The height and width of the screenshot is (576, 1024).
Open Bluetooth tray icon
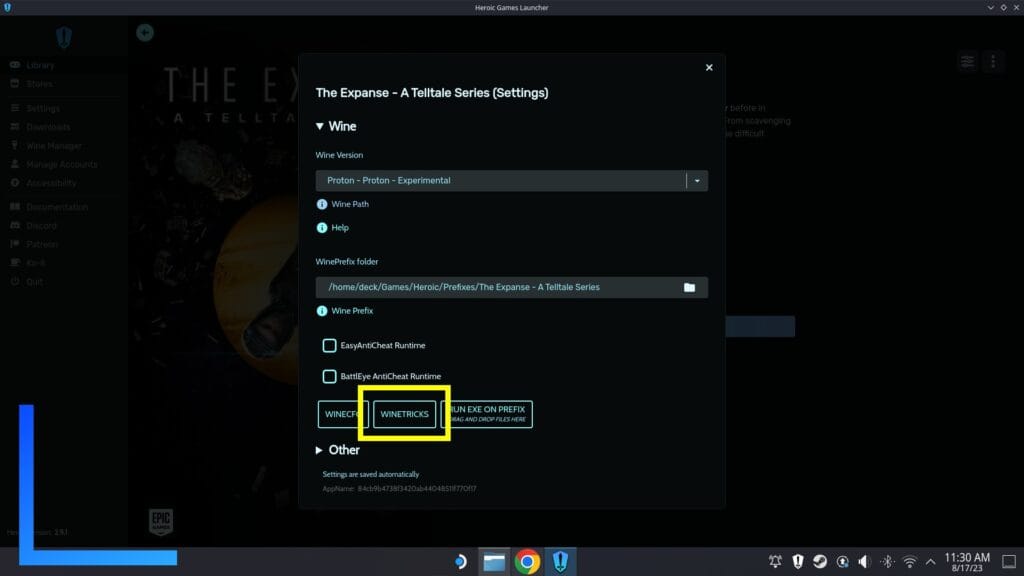pyautogui.click(x=887, y=562)
